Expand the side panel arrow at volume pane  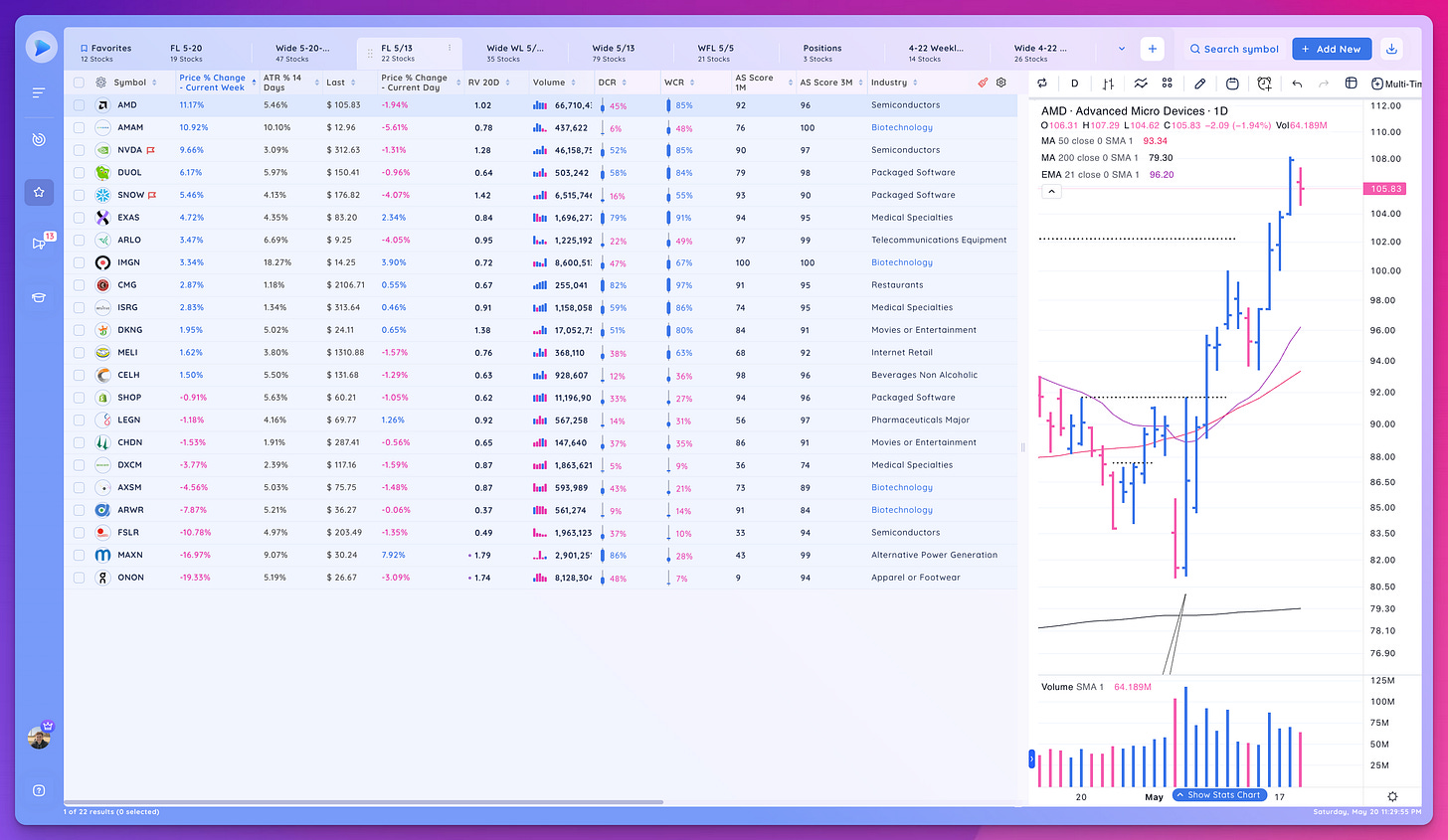[1031, 759]
